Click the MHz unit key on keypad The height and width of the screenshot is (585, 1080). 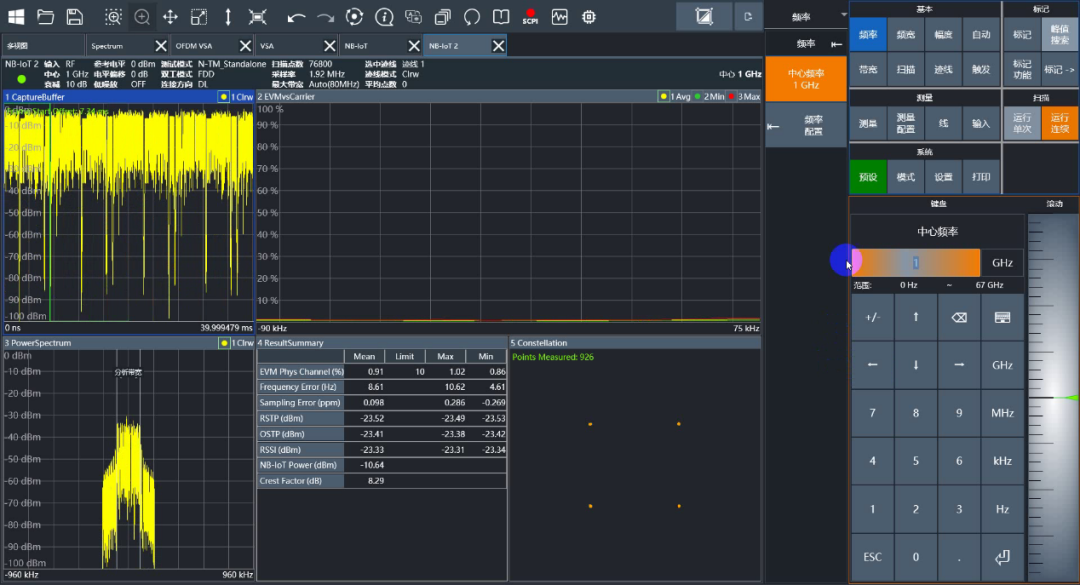(x=1002, y=413)
